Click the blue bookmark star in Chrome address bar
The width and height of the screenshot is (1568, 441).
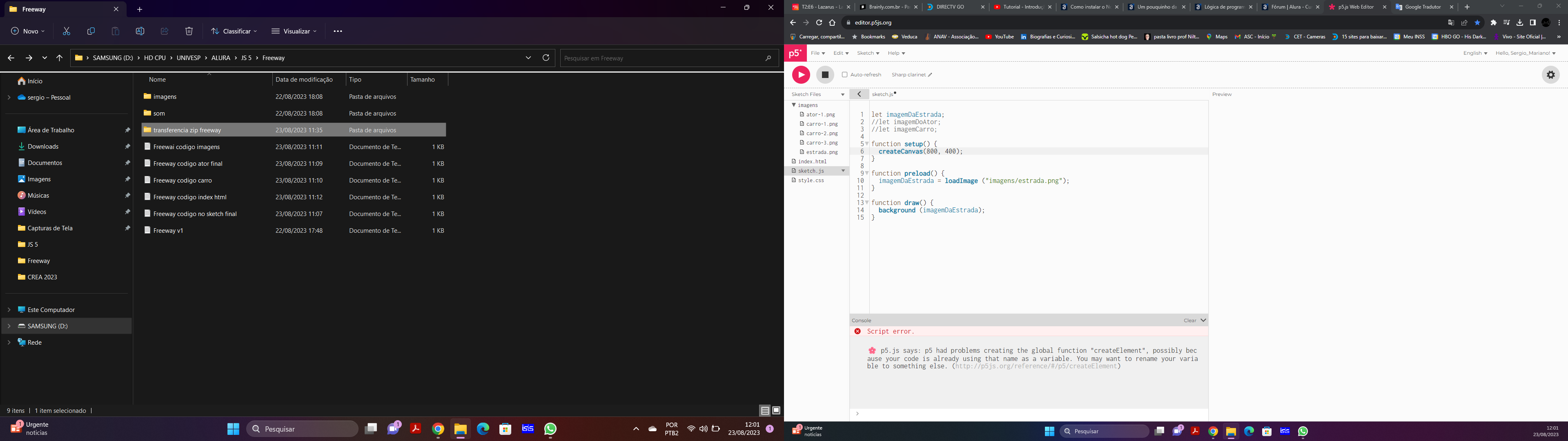tap(1477, 22)
